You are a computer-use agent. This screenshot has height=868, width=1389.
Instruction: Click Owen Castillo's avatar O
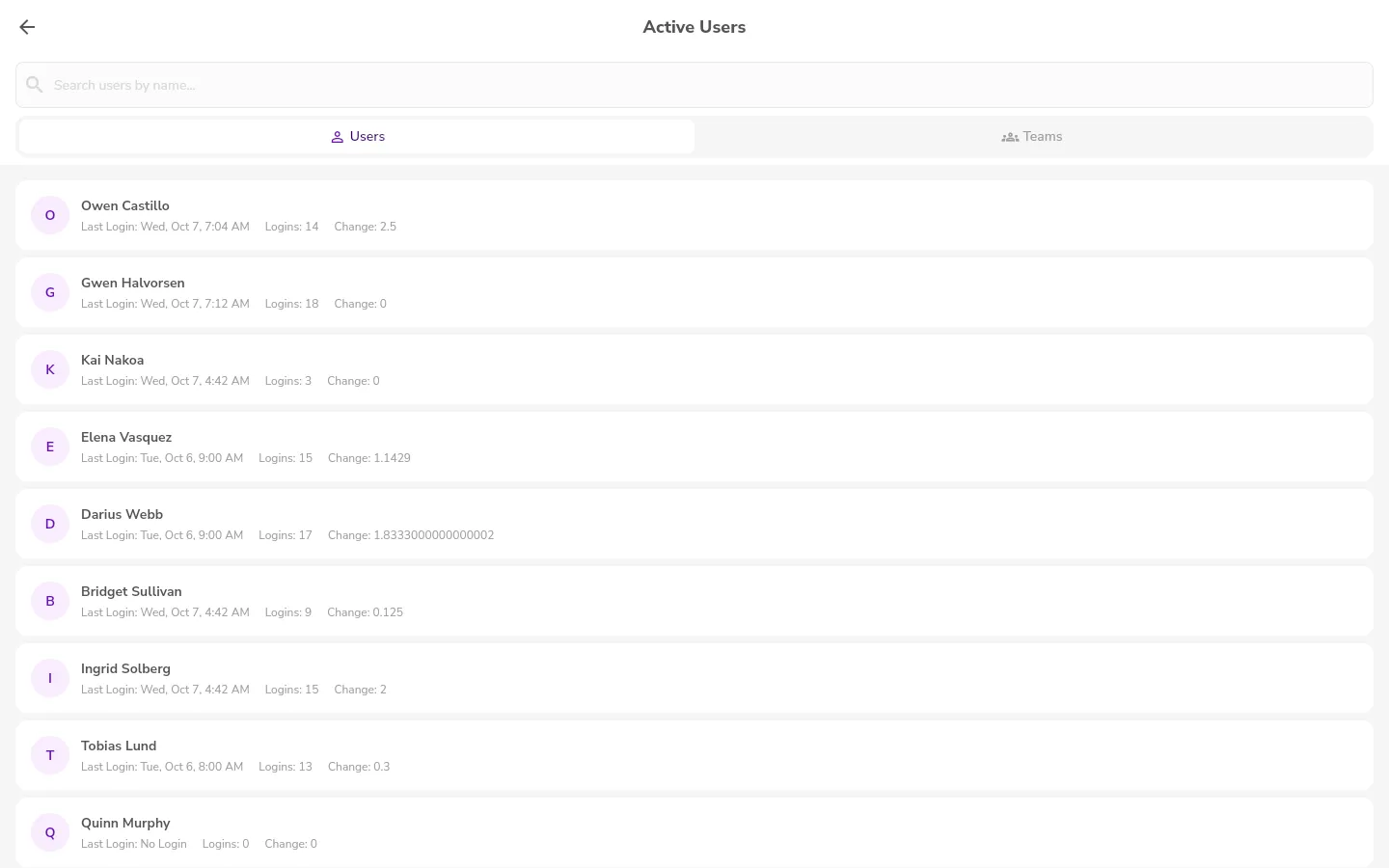tap(50, 215)
